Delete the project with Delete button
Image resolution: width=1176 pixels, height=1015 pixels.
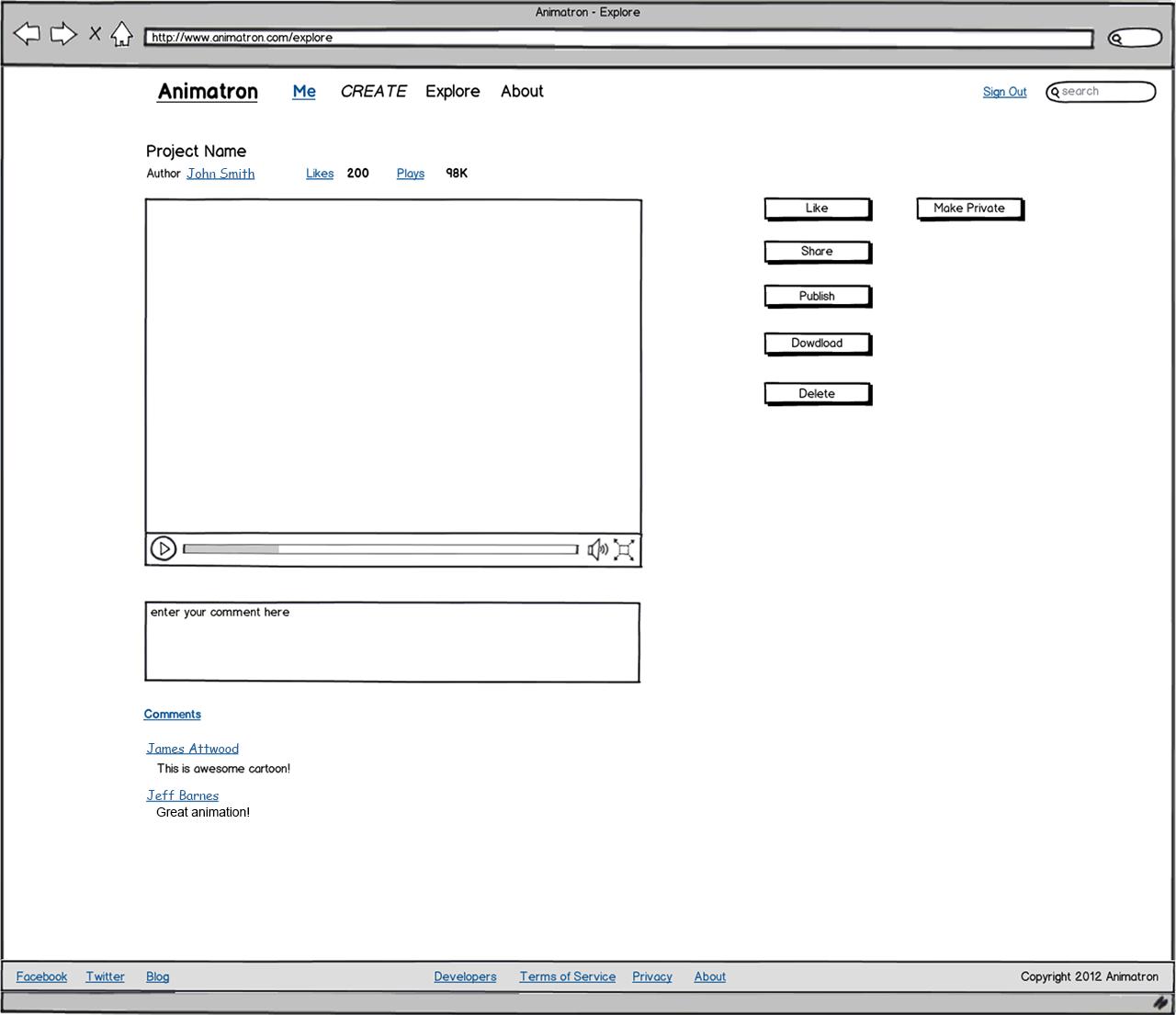(817, 394)
